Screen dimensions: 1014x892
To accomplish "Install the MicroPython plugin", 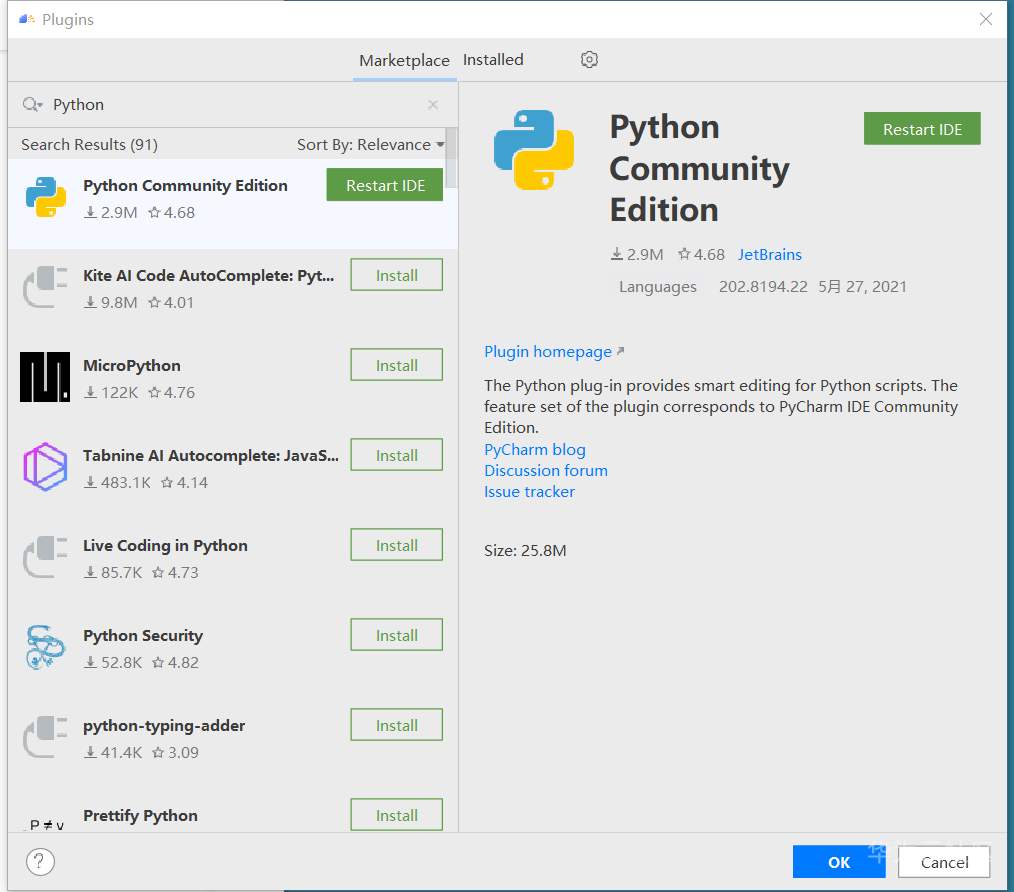I will 396,365.
